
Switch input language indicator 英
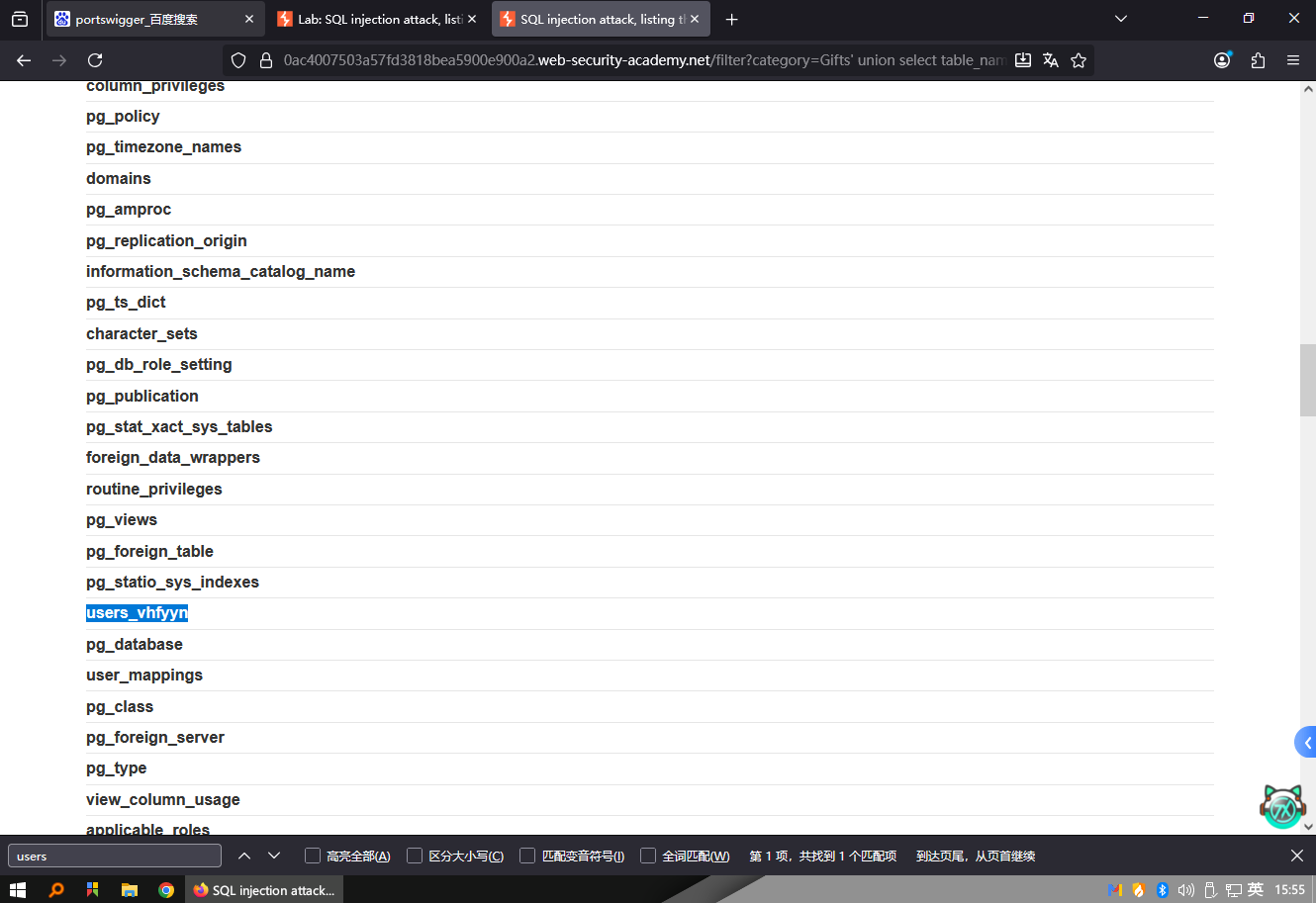click(1256, 890)
